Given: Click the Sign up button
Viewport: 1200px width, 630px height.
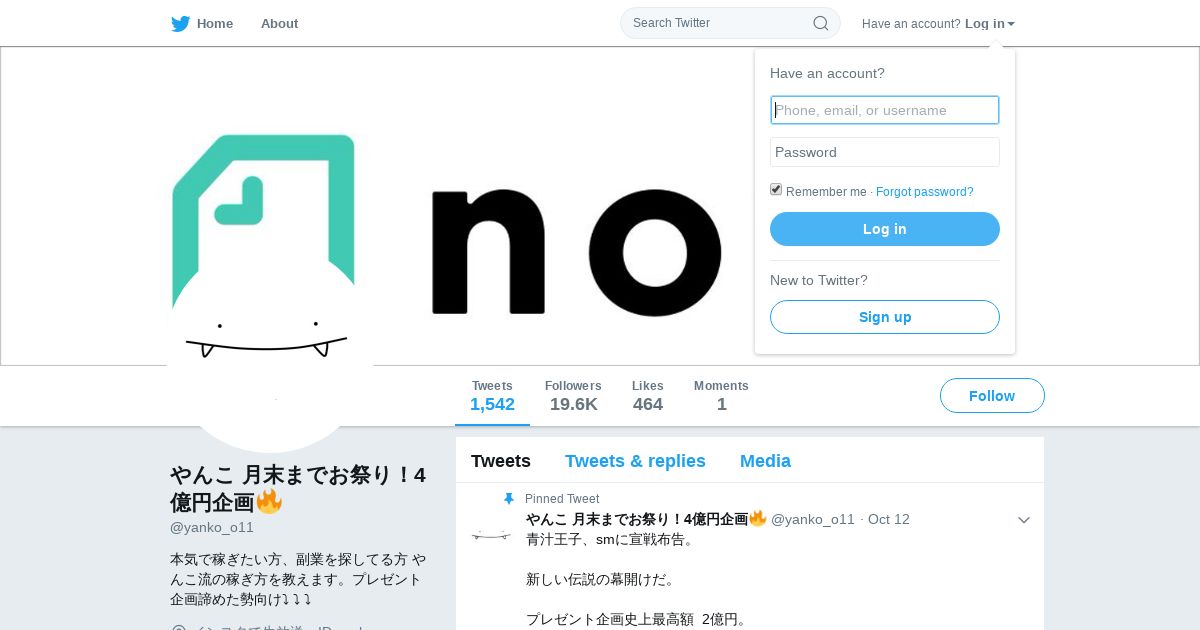Looking at the screenshot, I should point(885,317).
